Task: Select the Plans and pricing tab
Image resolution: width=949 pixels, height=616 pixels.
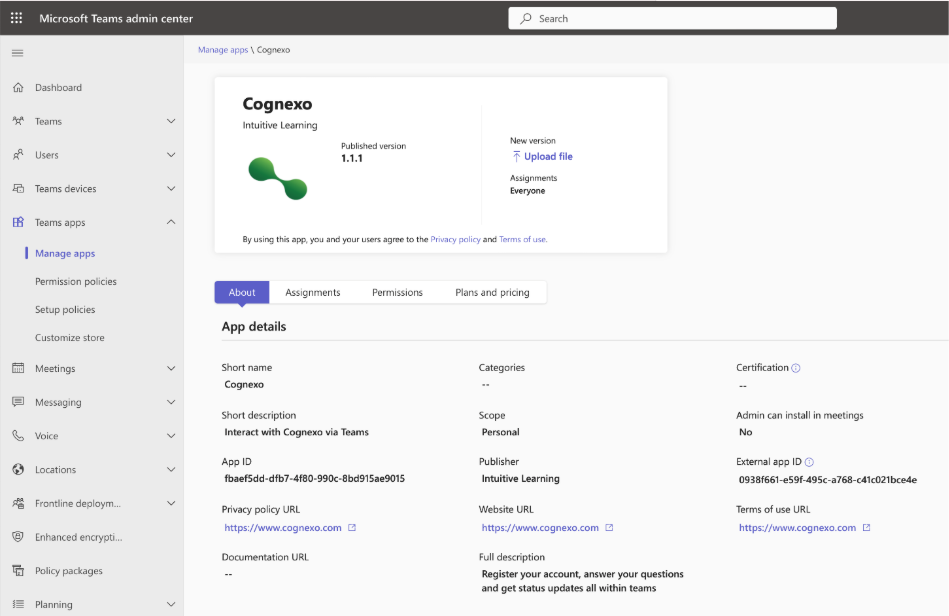Action: 492,293
